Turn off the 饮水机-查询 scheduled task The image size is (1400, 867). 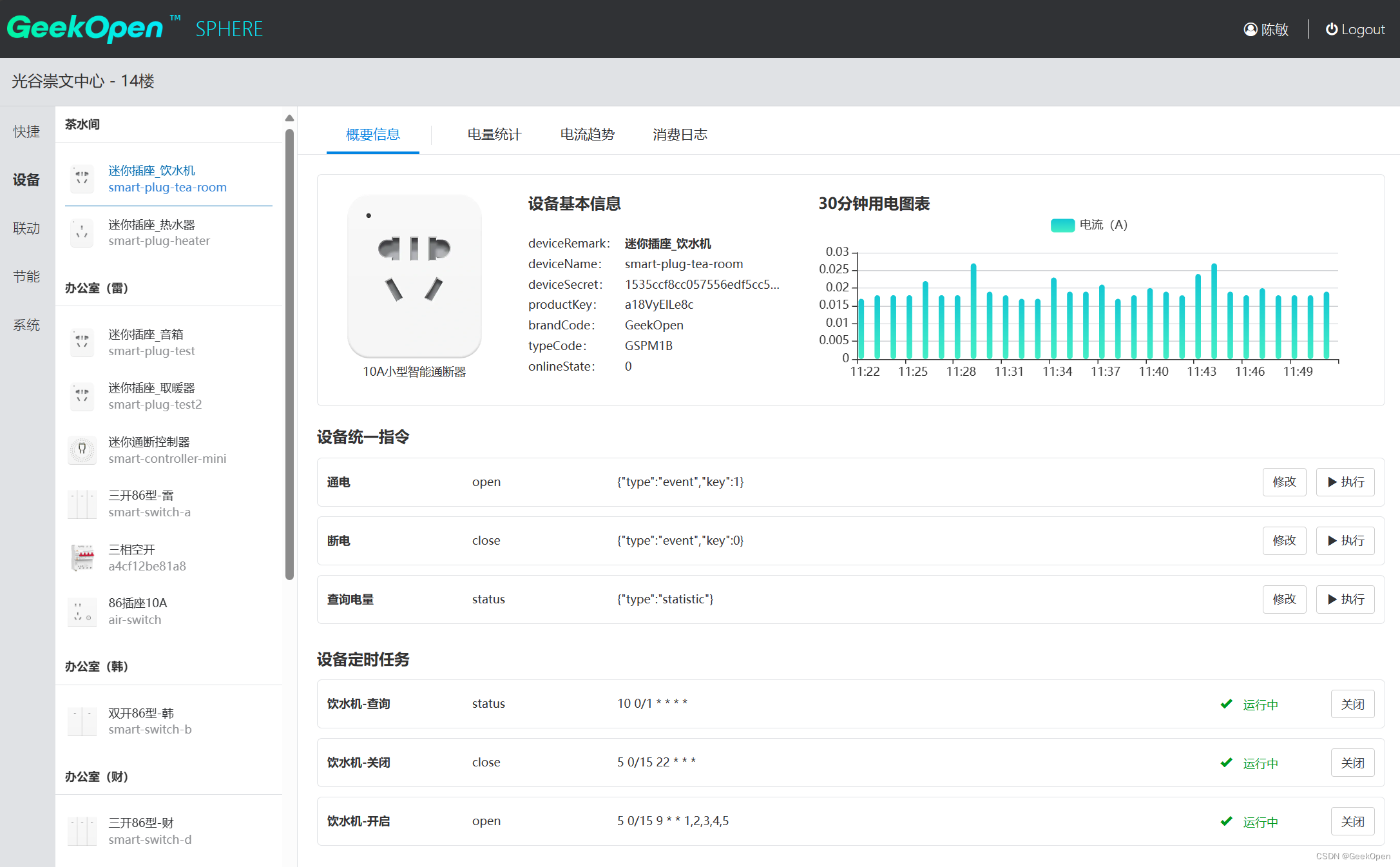pos(1352,704)
